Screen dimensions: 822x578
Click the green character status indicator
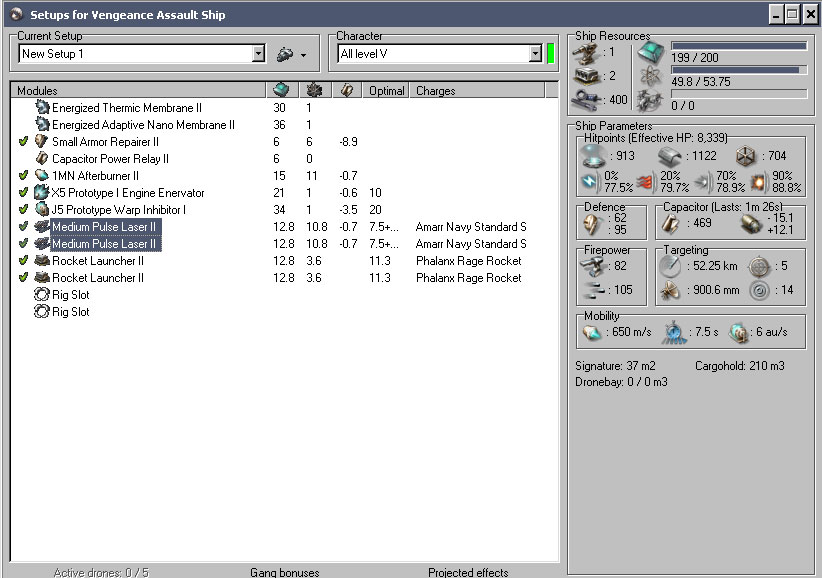click(x=550, y=53)
